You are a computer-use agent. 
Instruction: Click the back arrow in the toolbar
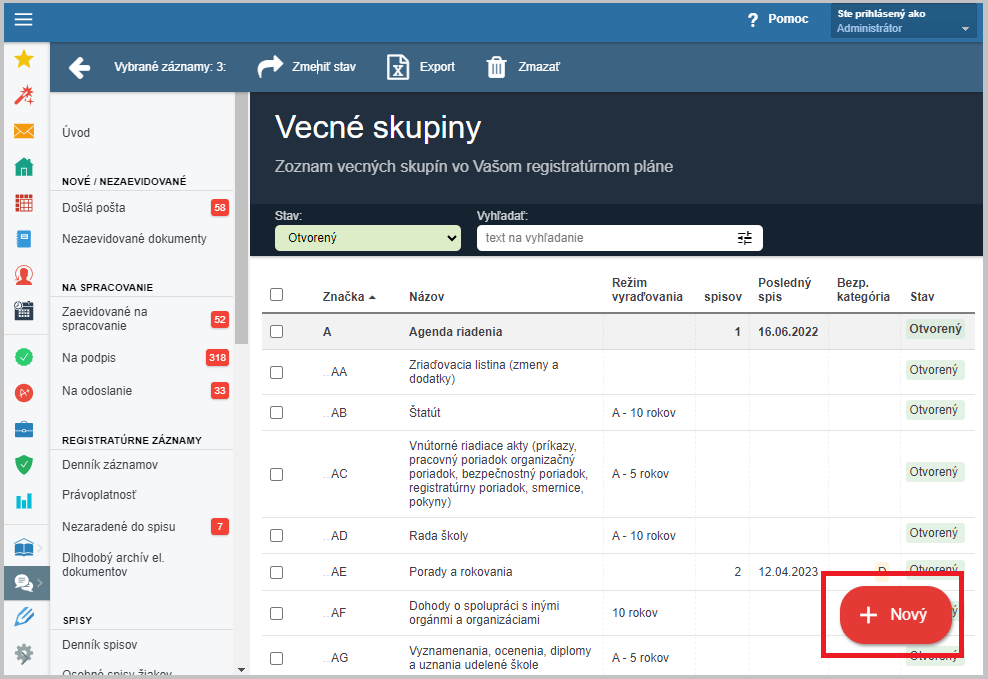(79, 67)
